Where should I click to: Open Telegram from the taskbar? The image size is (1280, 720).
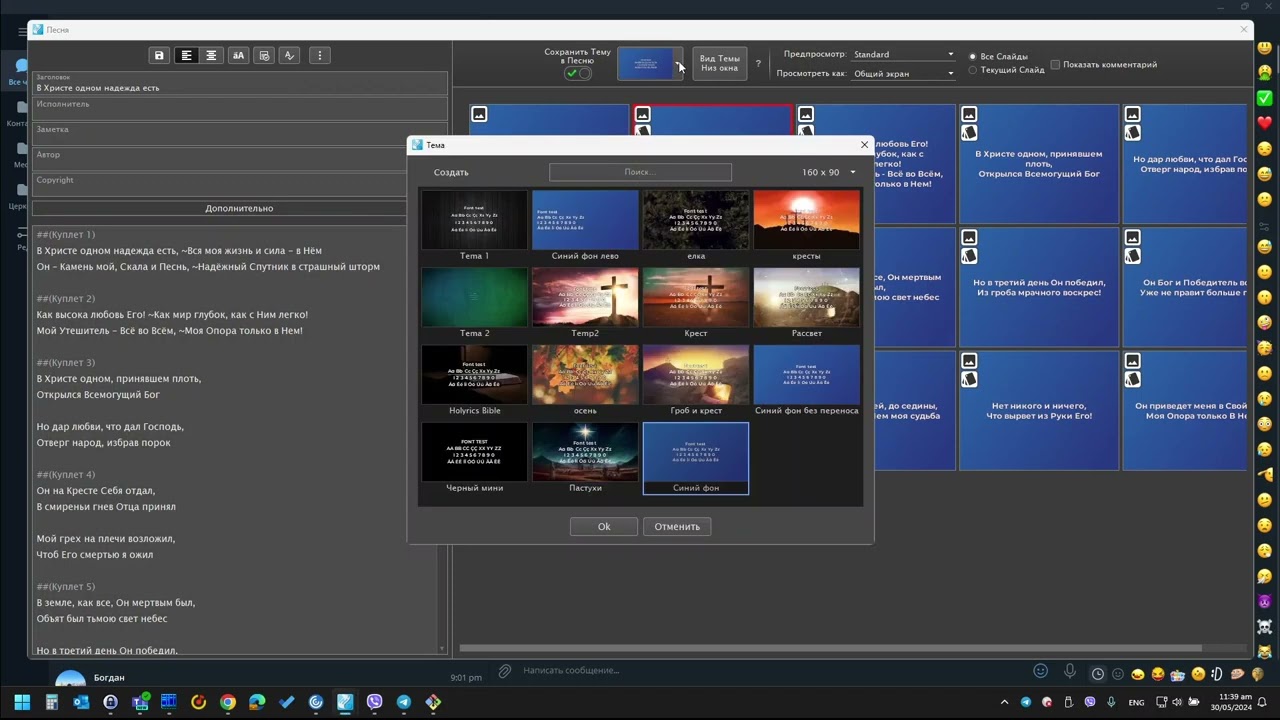point(404,702)
